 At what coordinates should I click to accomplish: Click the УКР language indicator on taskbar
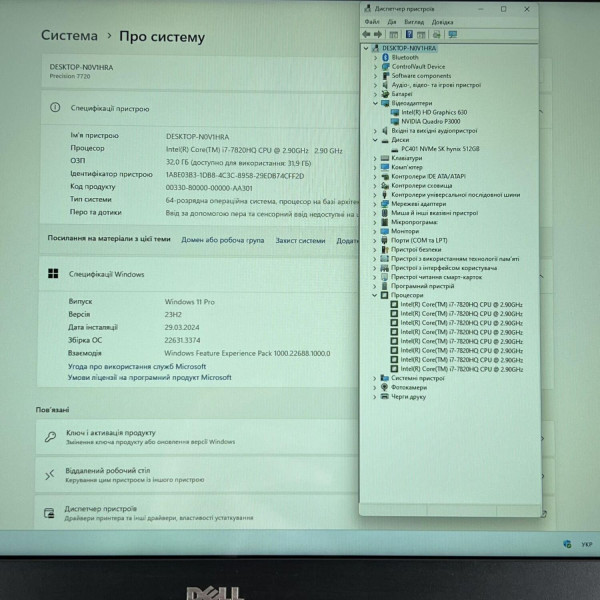(x=586, y=544)
